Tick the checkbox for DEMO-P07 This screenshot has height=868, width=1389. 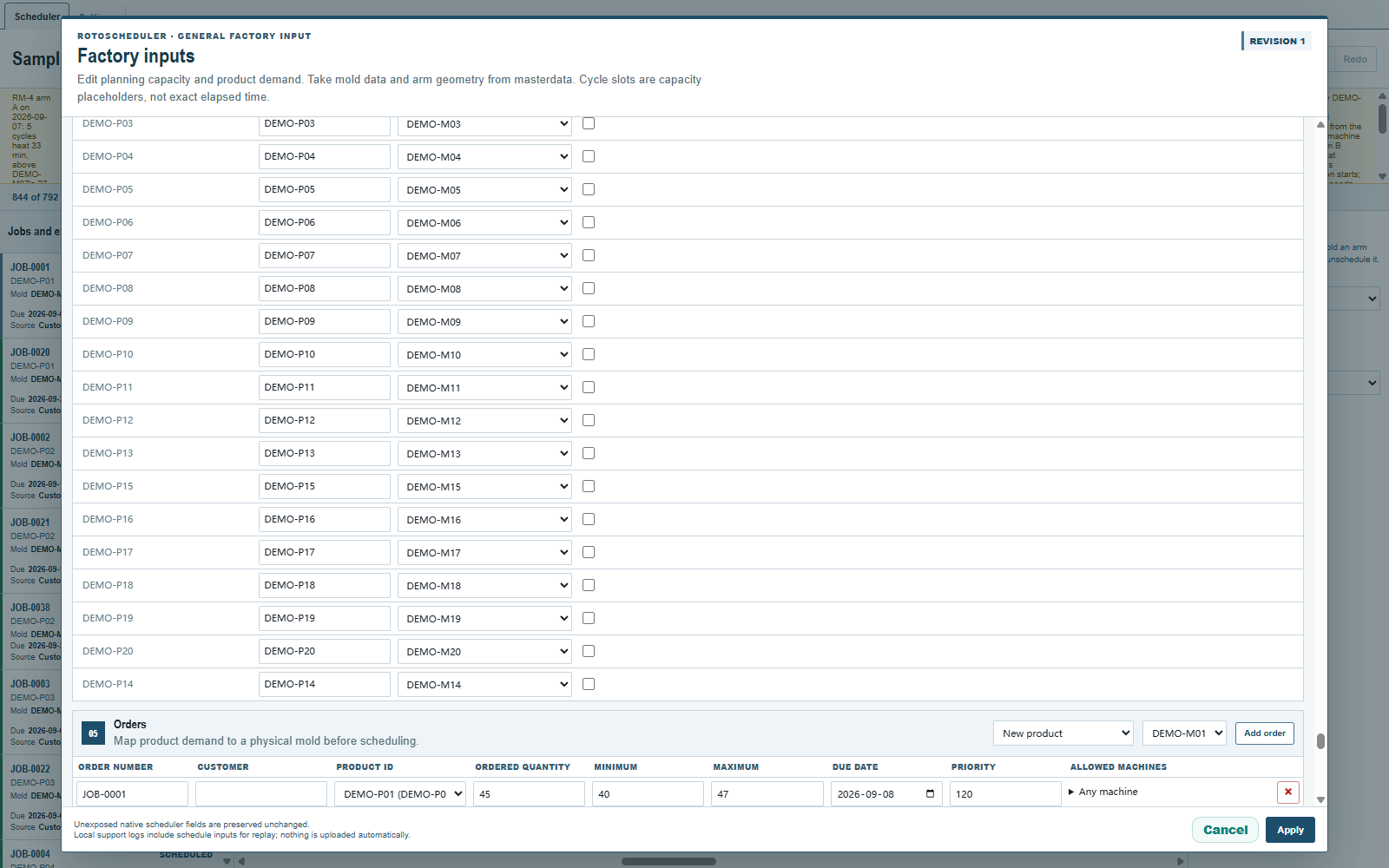click(x=589, y=255)
